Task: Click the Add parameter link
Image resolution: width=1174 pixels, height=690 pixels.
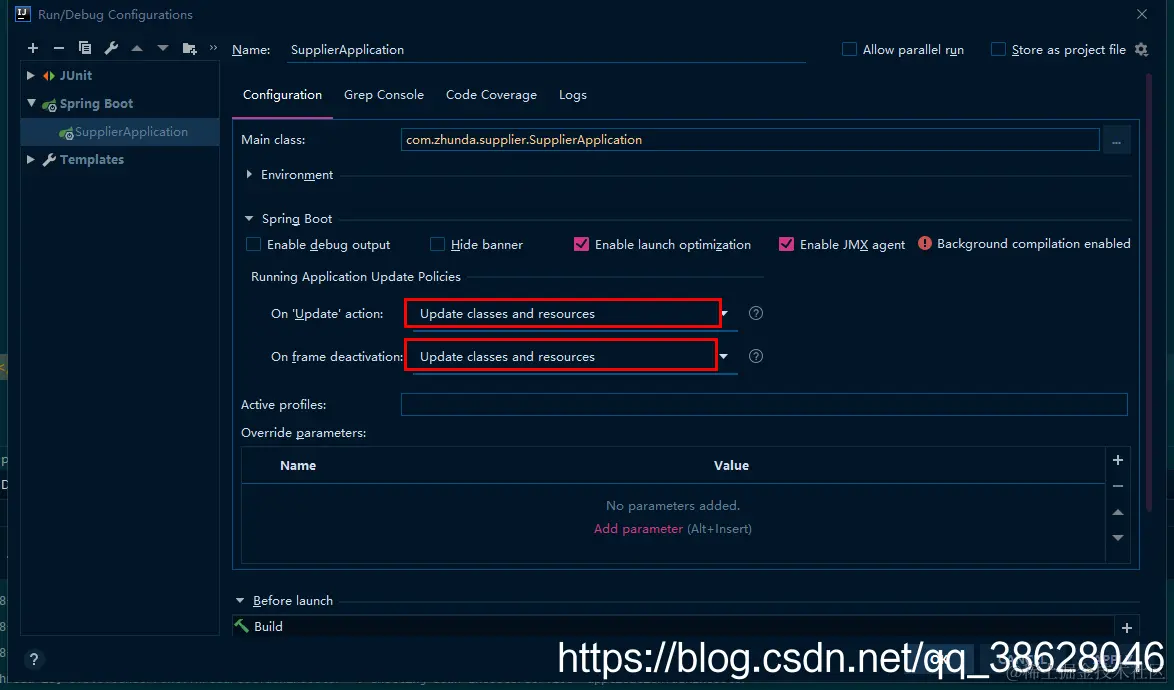Action: point(638,529)
